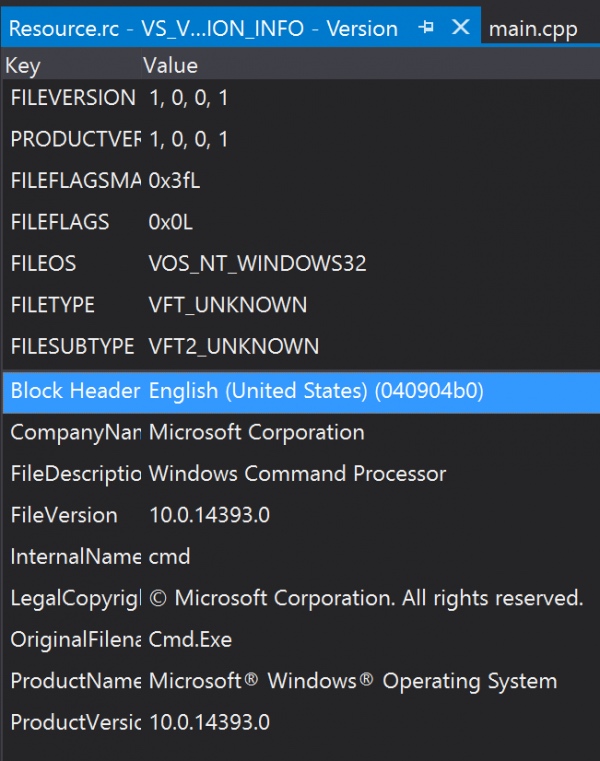Select OriginalFilename value Cmd.Exe
The height and width of the screenshot is (761, 600).
(190, 640)
